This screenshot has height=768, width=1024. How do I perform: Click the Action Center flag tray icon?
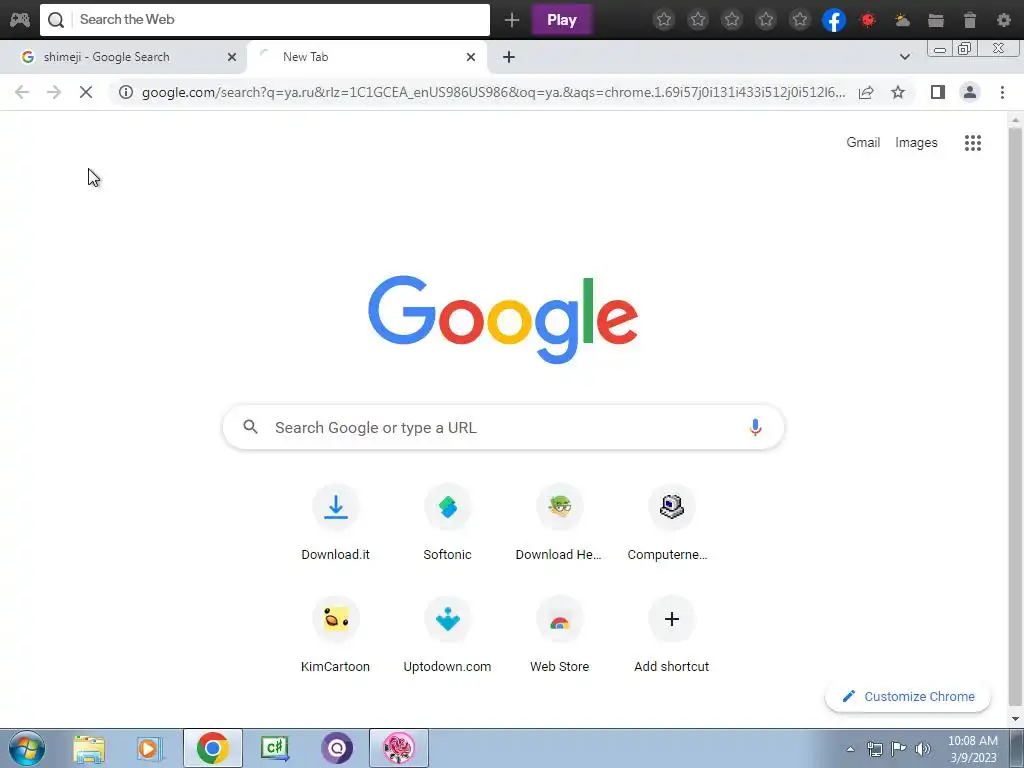[x=899, y=749]
